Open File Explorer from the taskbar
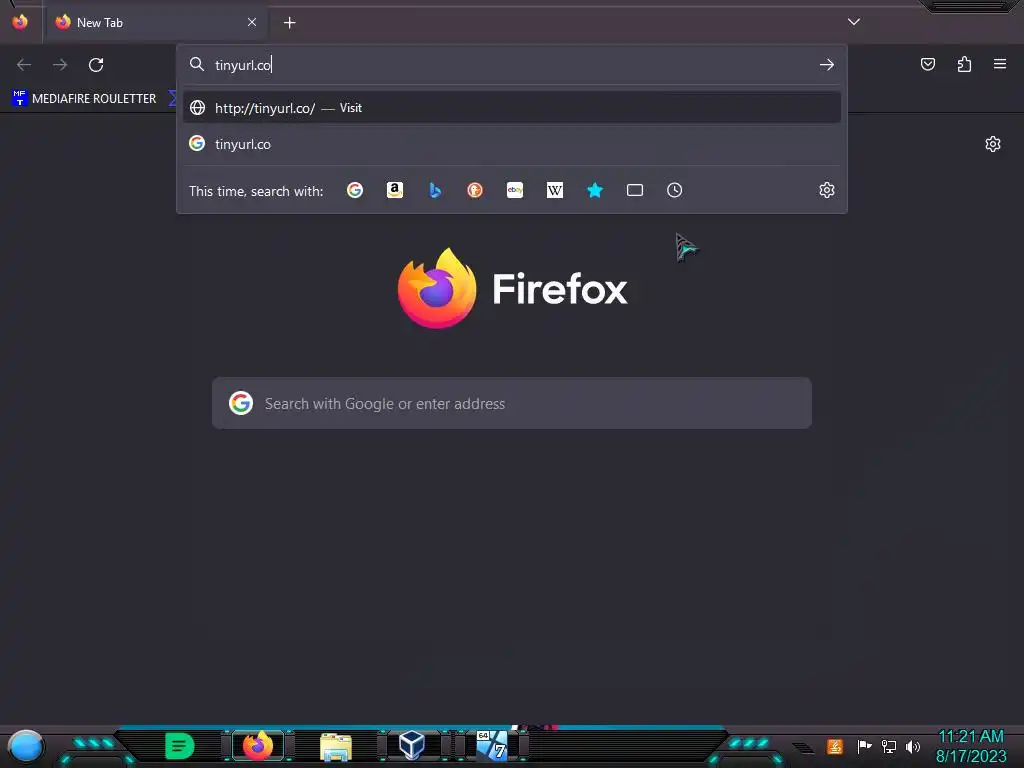Screen dimensions: 1024x768 (336, 746)
